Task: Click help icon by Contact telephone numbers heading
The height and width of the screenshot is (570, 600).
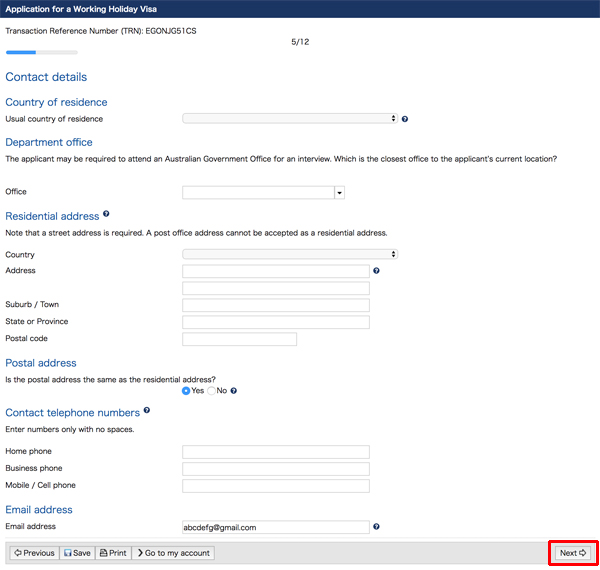Action: pos(147,410)
